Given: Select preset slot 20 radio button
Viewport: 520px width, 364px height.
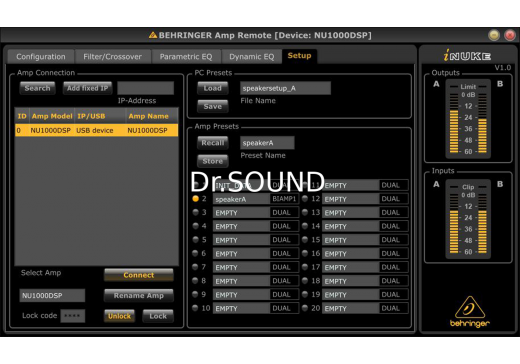Looking at the screenshot, I should [x=305, y=308].
